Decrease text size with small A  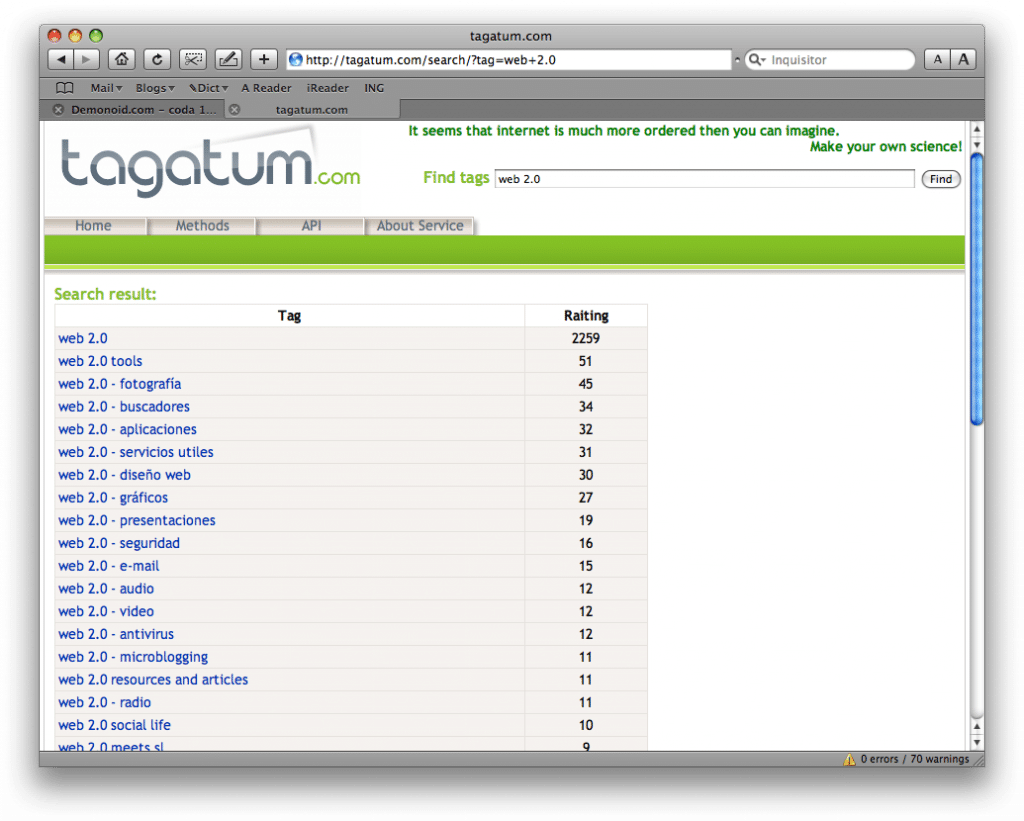pyautogui.click(x=938, y=59)
